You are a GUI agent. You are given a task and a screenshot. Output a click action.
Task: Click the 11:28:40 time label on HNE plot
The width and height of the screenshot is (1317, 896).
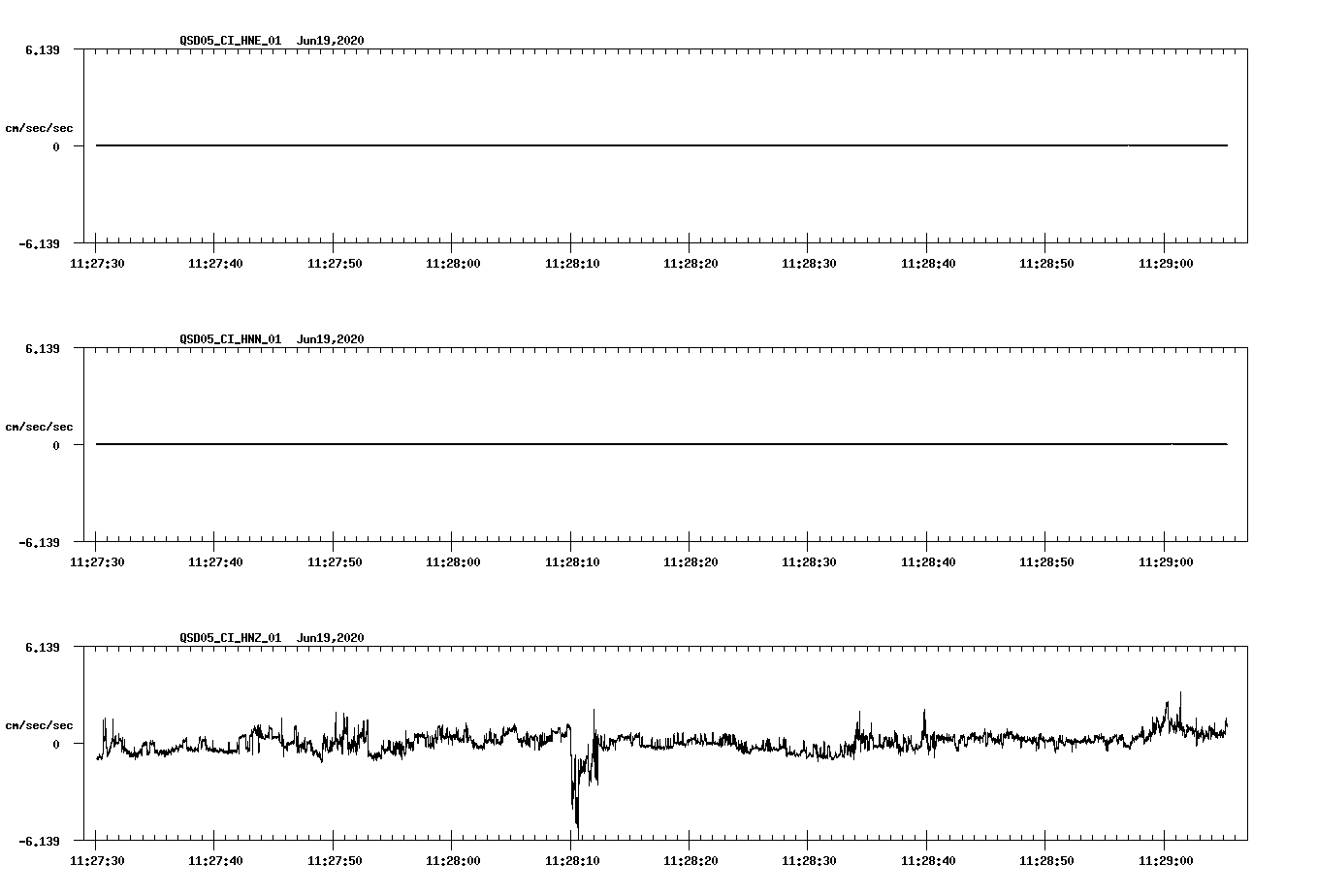click(x=928, y=264)
